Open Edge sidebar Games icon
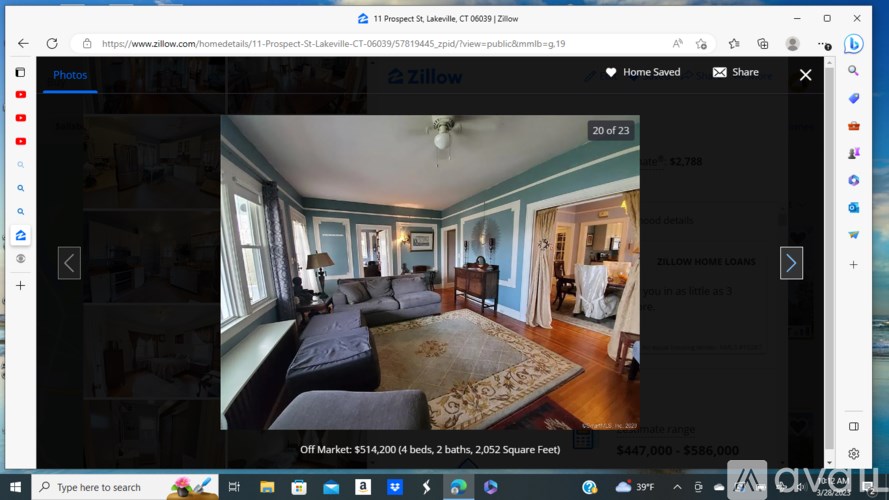 coord(853,153)
